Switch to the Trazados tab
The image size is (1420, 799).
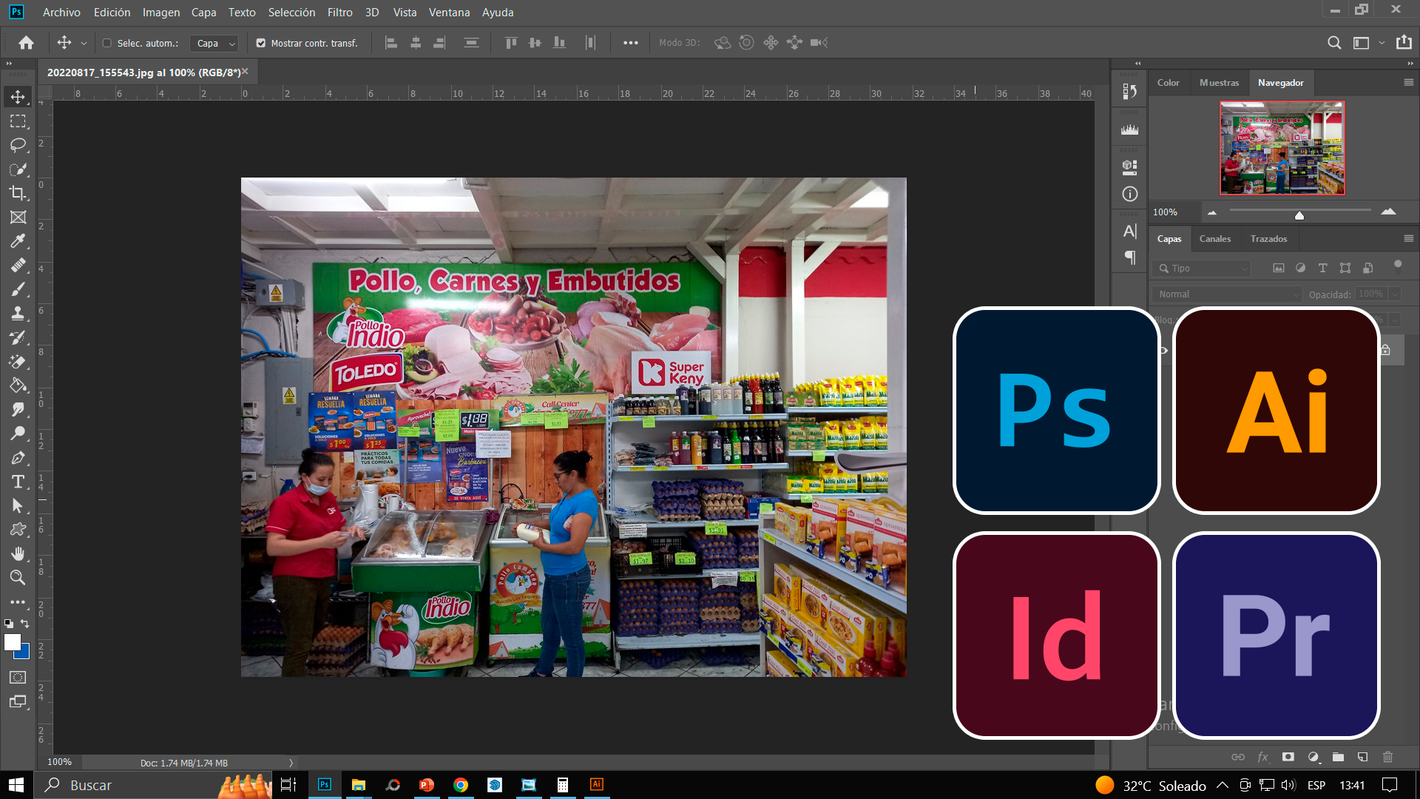pyautogui.click(x=1268, y=238)
